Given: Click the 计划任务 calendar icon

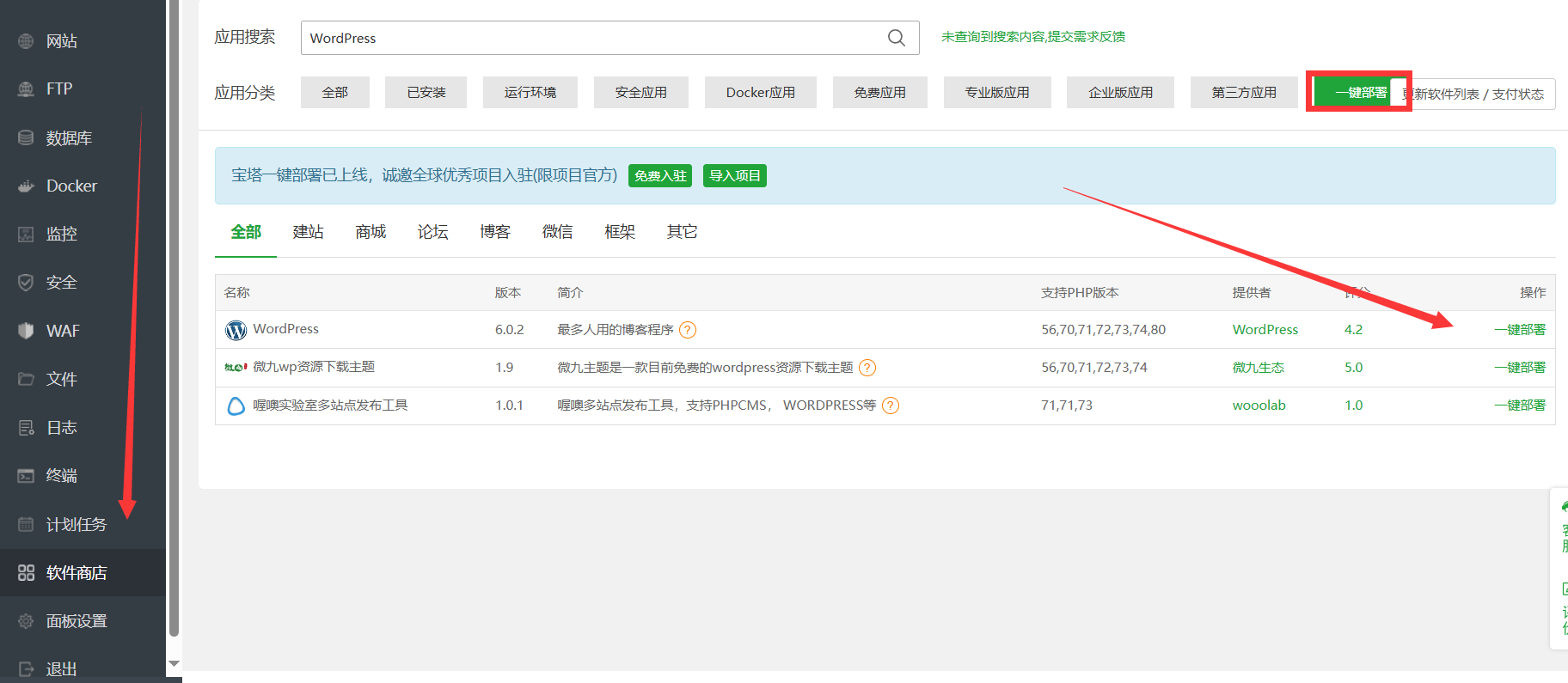Looking at the screenshot, I should click(x=26, y=524).
